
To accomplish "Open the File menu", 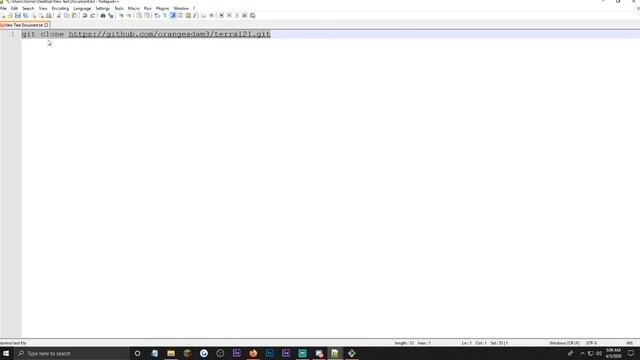I will tap(3, 8).
